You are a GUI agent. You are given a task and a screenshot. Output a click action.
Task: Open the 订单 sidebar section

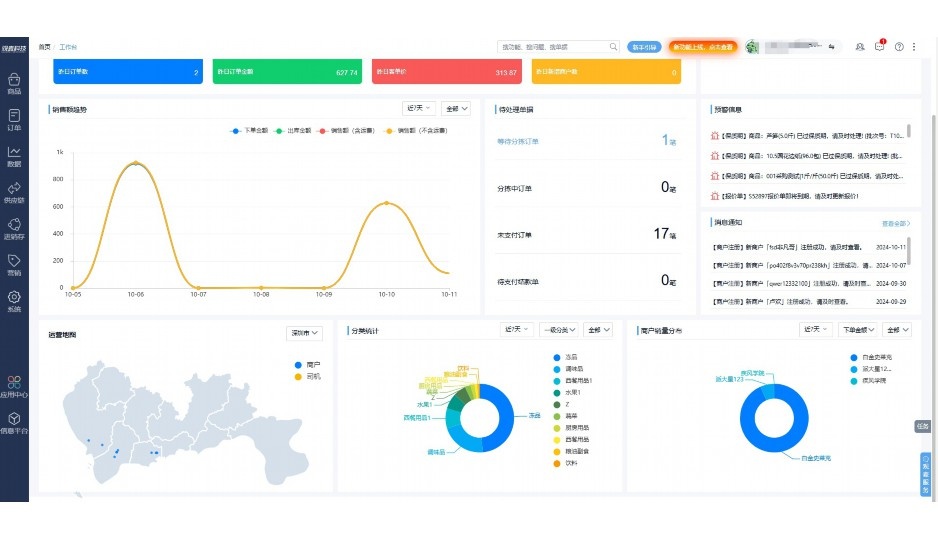(x=14, y=119)
